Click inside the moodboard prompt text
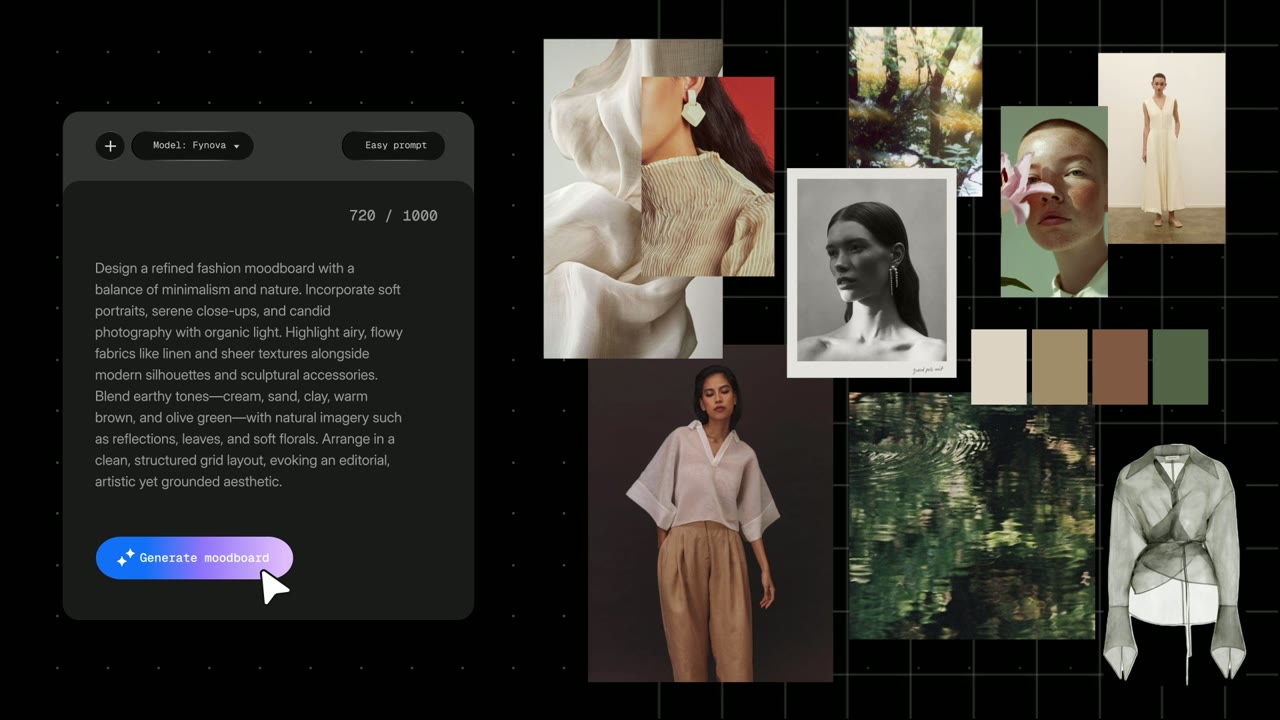Screen dimensions: 1280x720 (249, 375)
